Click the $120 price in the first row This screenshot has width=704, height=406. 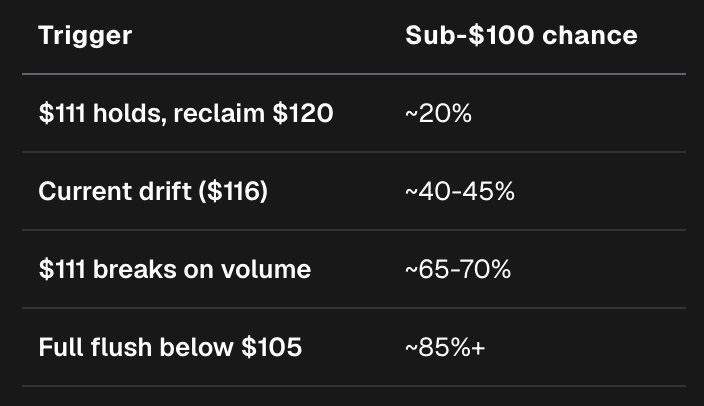tap(303, 113)
